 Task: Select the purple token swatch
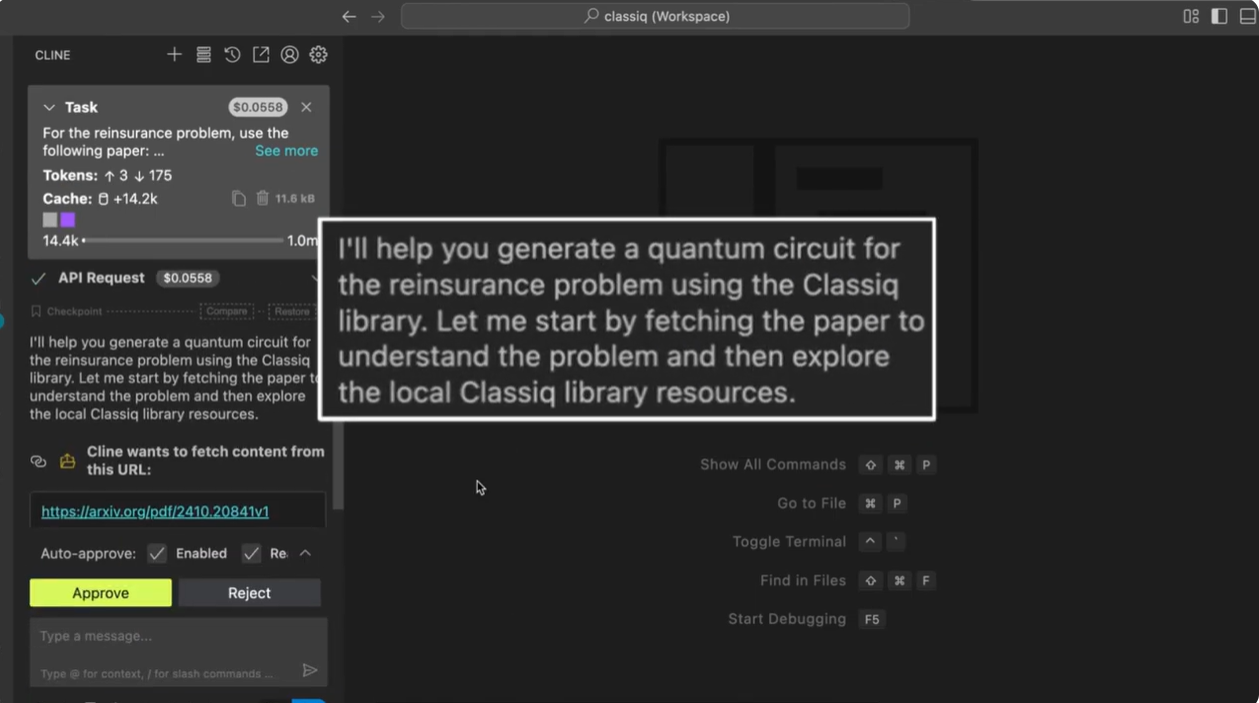pyautogui.click(x=67, y=218)
